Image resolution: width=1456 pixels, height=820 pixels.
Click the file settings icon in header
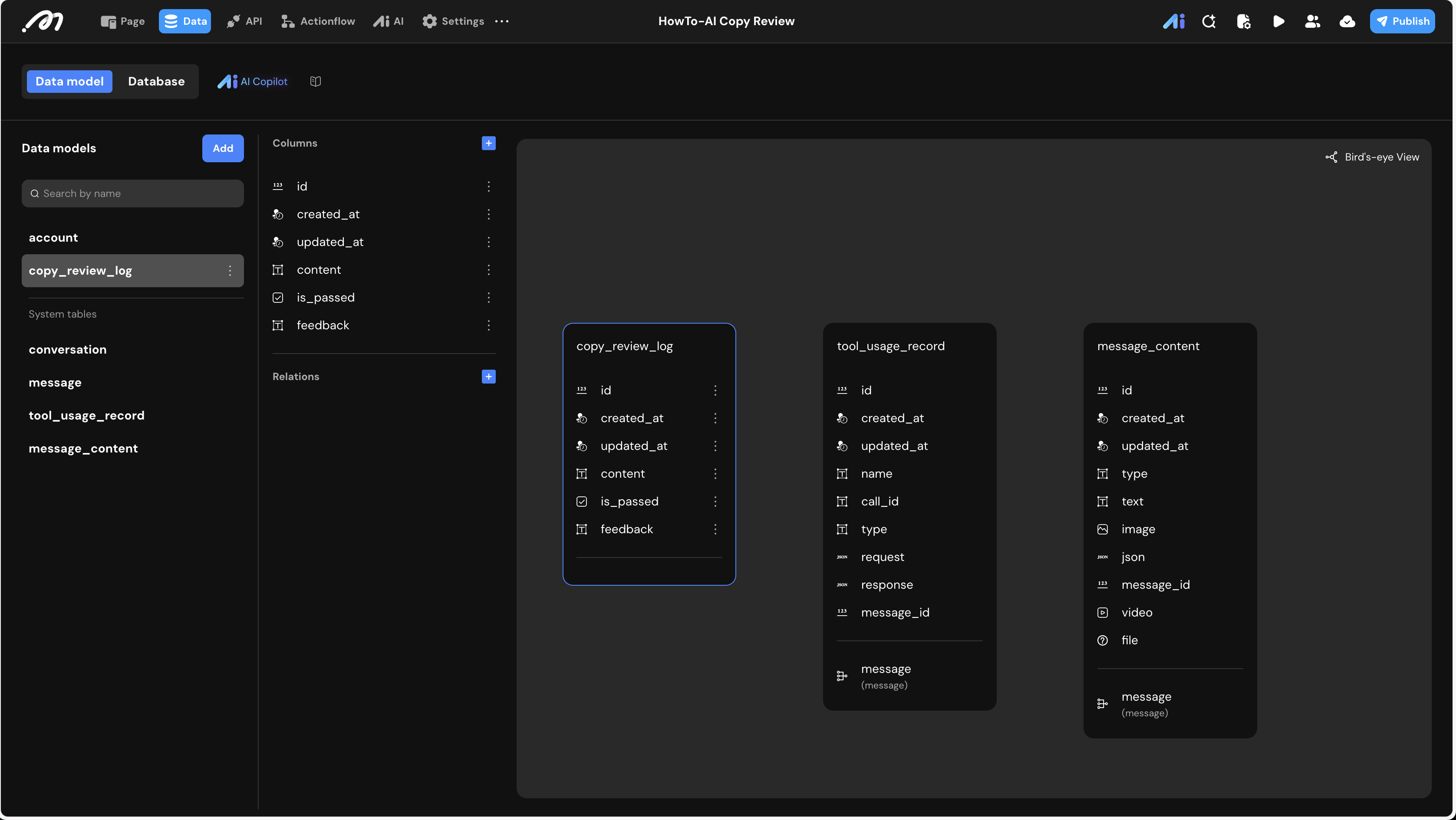(x=1243, y=21)
